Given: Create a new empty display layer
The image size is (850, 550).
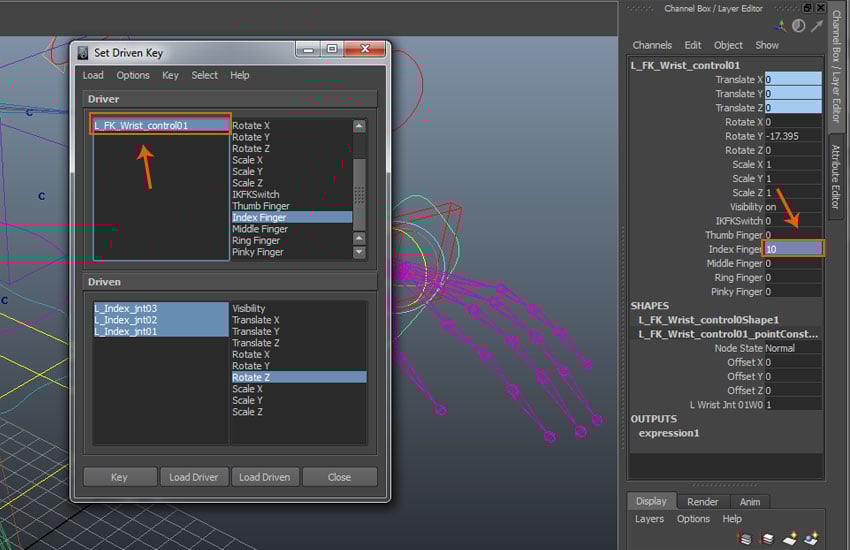Looking at the screenshot, I should tap(790, 540).
